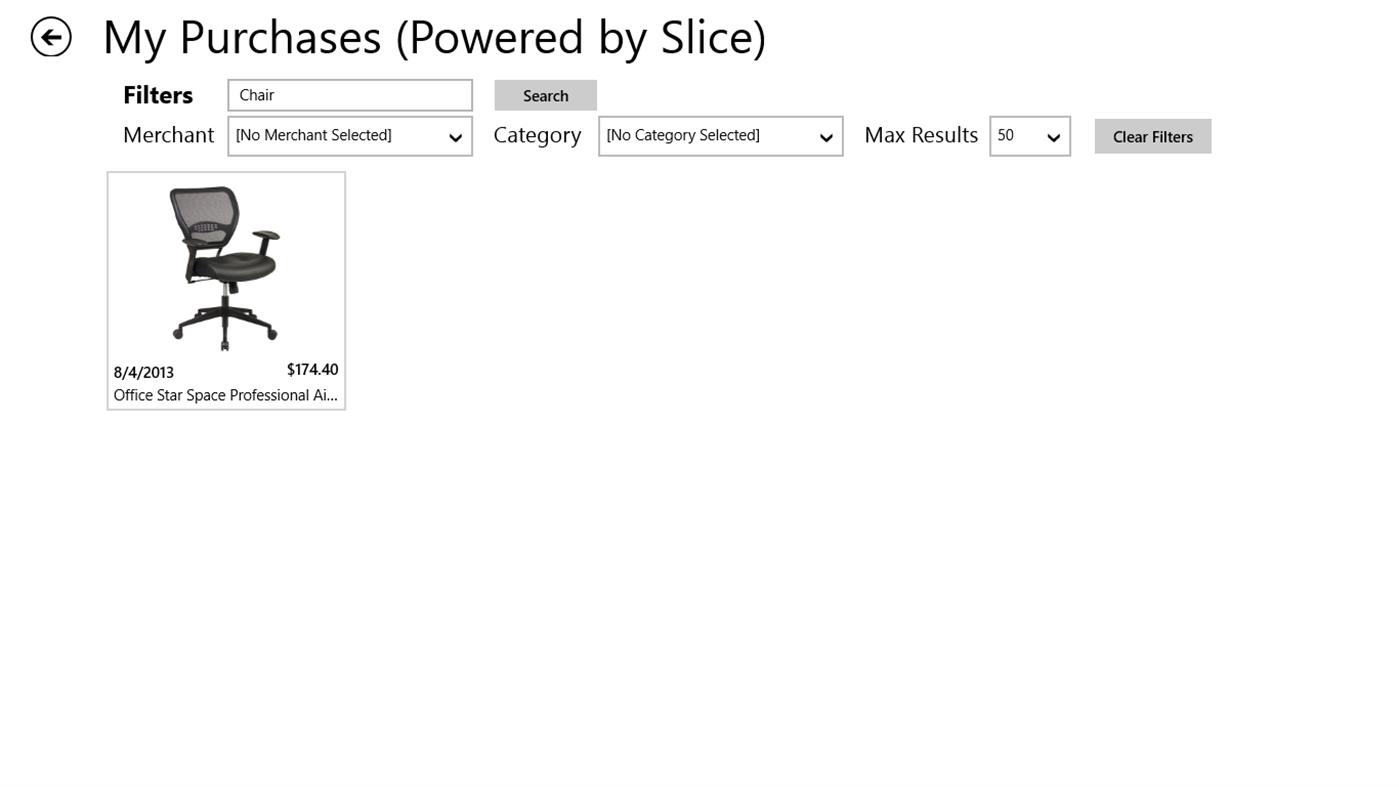
Task: Select the Chair filter text field
Action: (x=349, y=94)
